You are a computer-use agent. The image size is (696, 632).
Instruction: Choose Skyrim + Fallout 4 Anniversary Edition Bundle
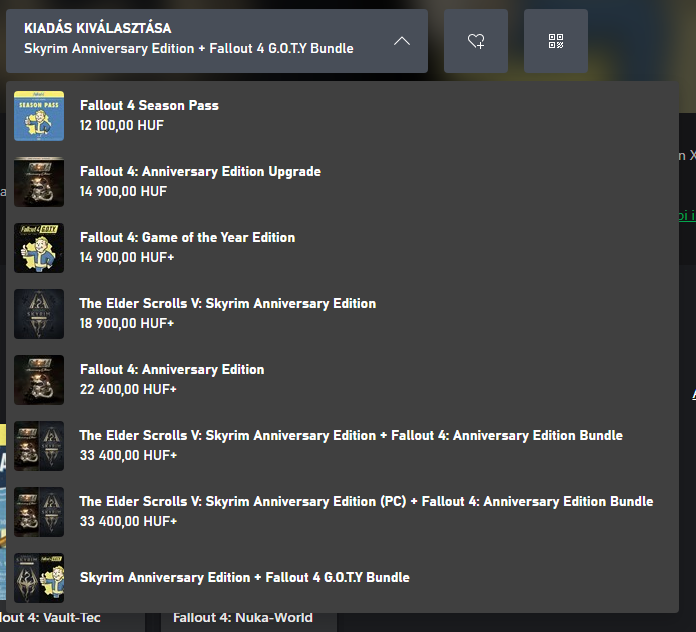click(x=351, y=435)
